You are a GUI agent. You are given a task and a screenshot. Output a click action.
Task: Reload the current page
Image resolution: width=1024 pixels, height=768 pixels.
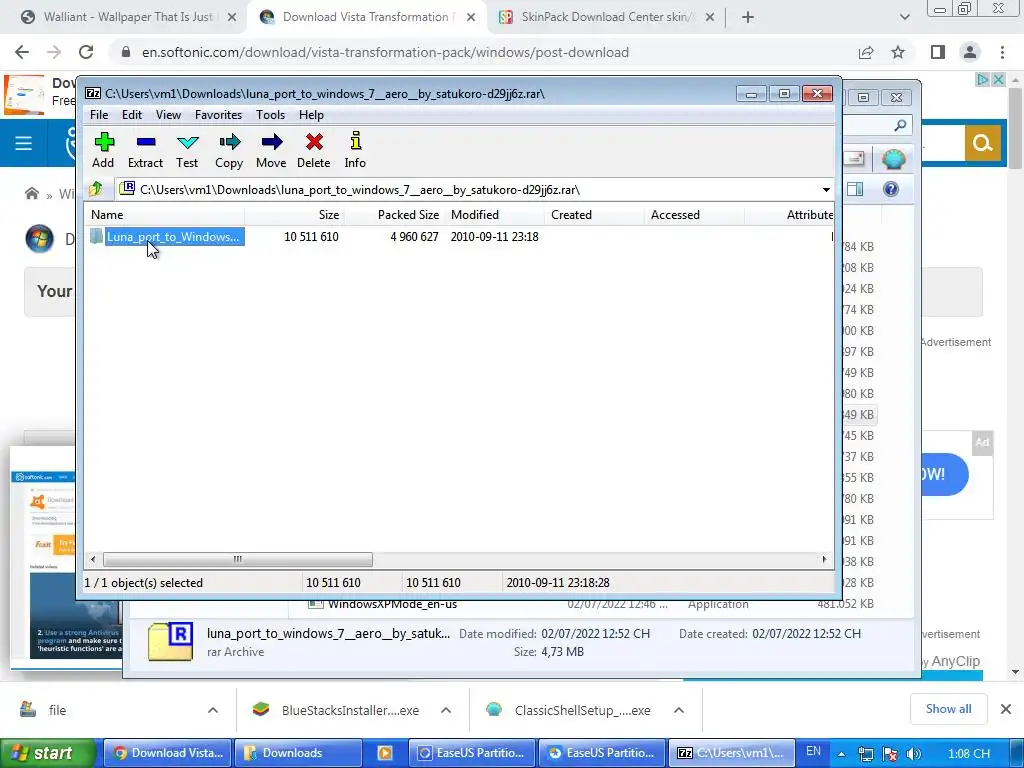pos(86,52)
